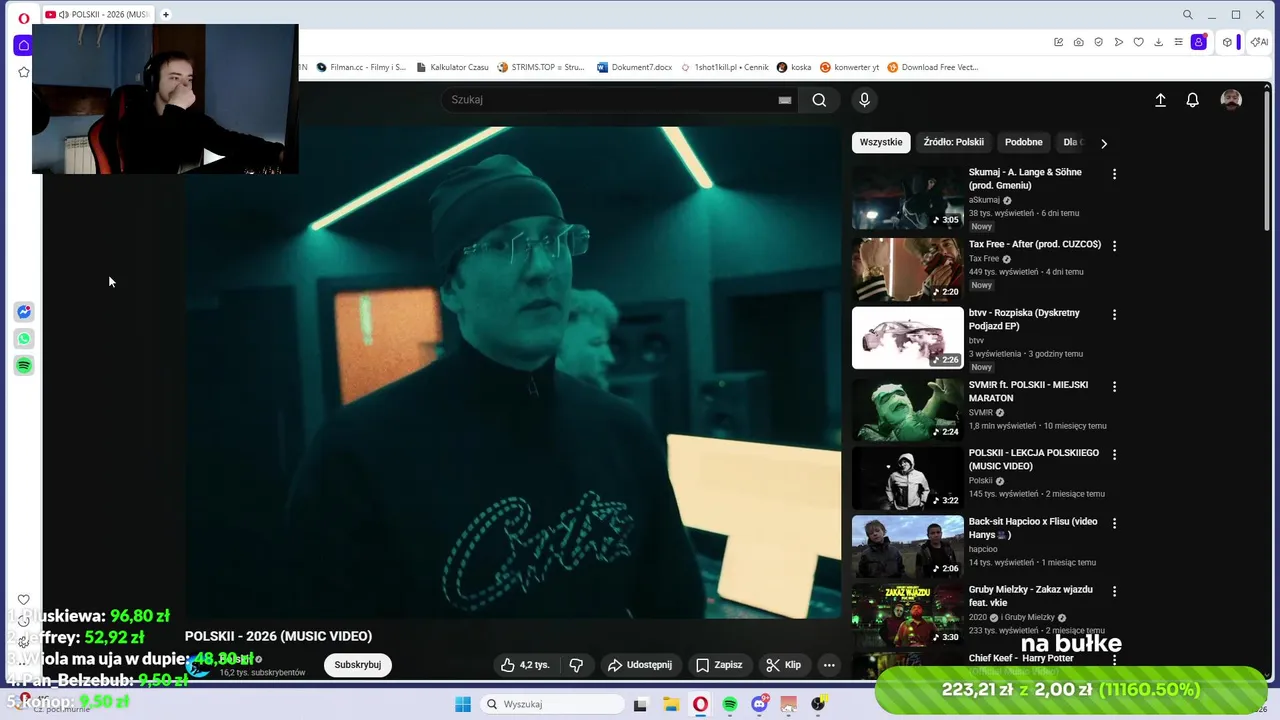The width and height of the screenshot is (1280, 720).
Task: Like the video, 4,2 tys.
Action: [526, 665]
